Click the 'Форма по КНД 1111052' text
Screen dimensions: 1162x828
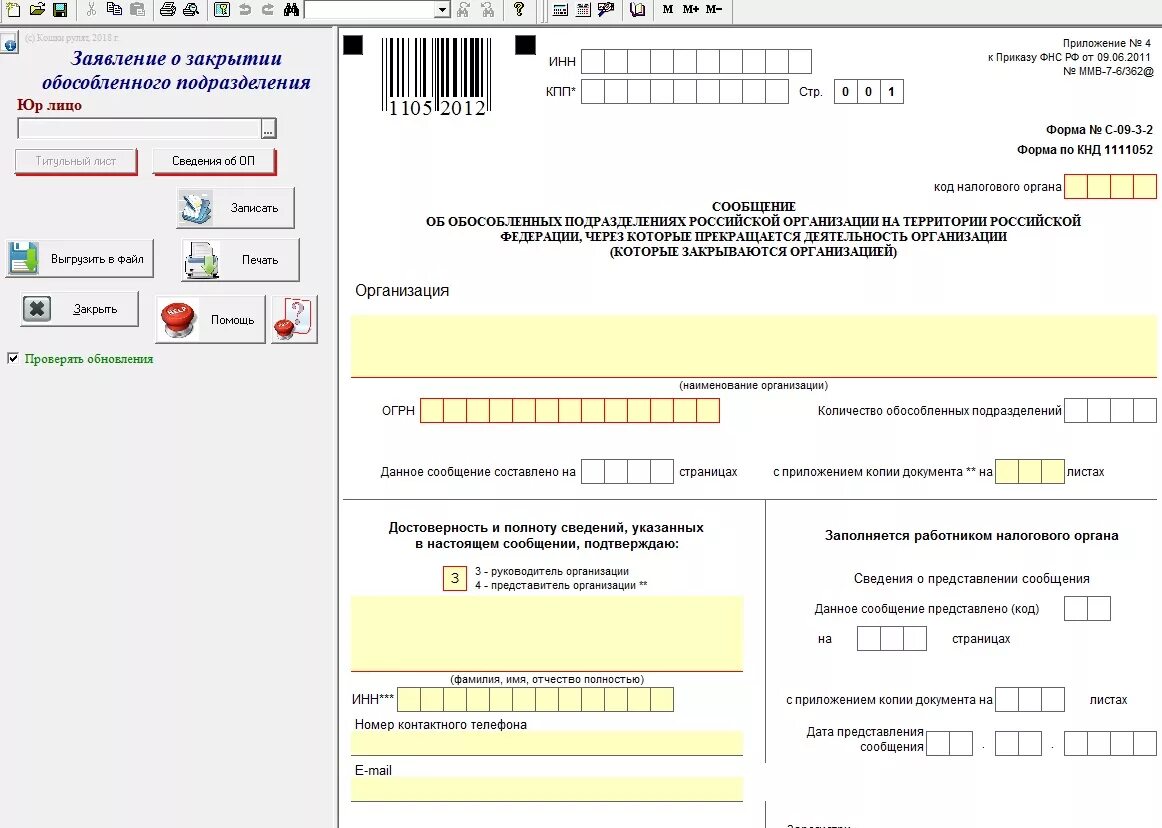[x=1085, y=150]
